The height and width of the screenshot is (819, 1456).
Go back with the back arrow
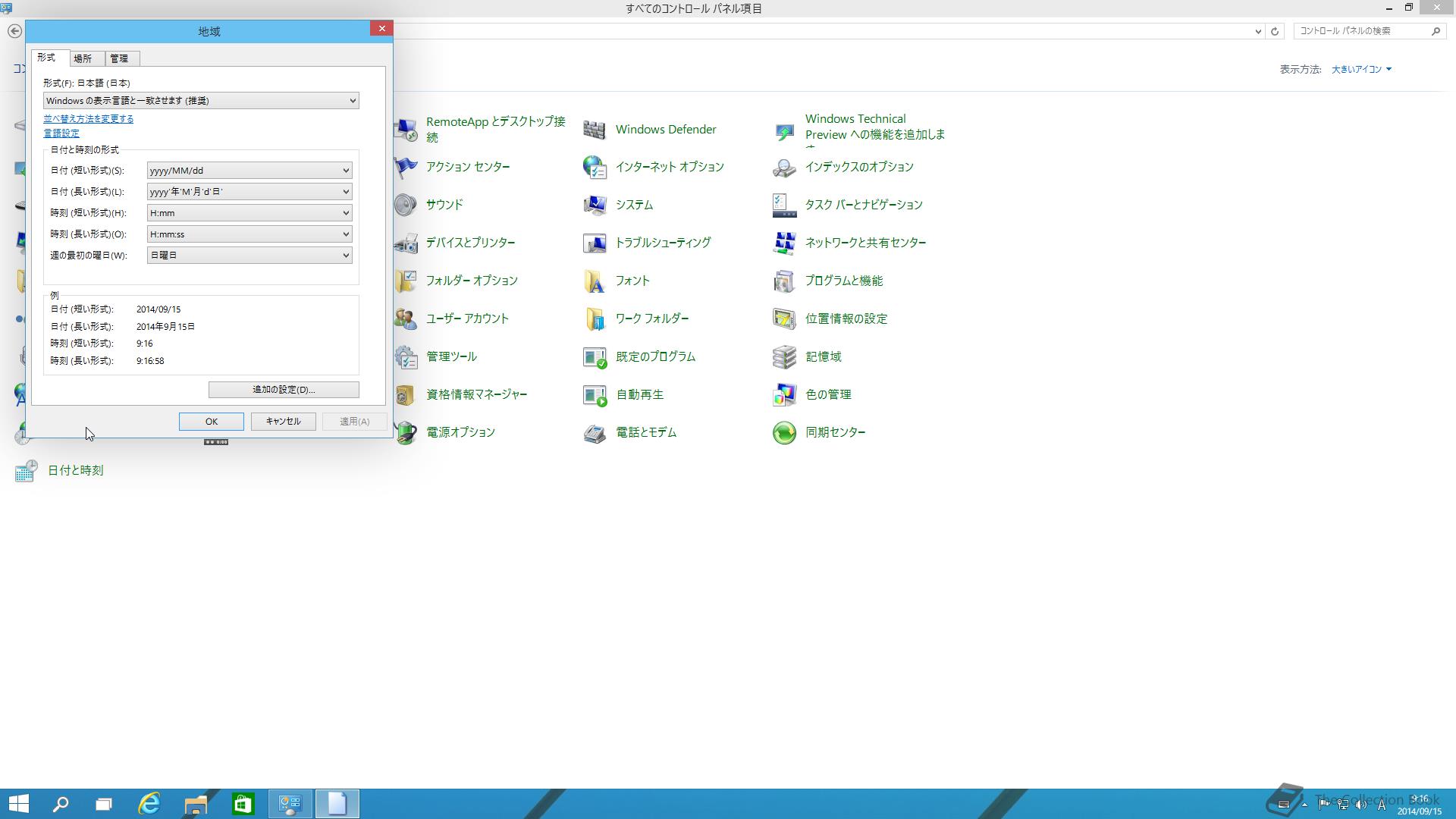(x=14, y=31)
